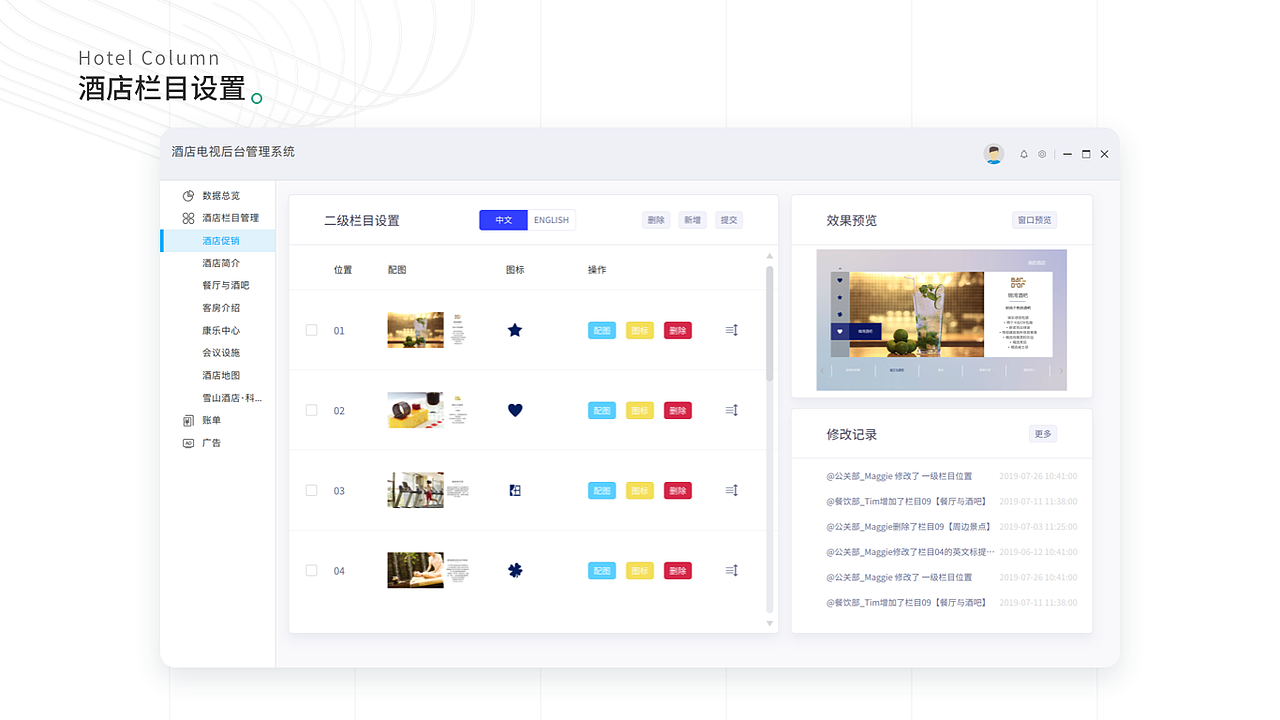Screen dimensions: 1280x720
Task: Open 窗口预览 in the 效果预览 panel
Action: point(1034,219)
